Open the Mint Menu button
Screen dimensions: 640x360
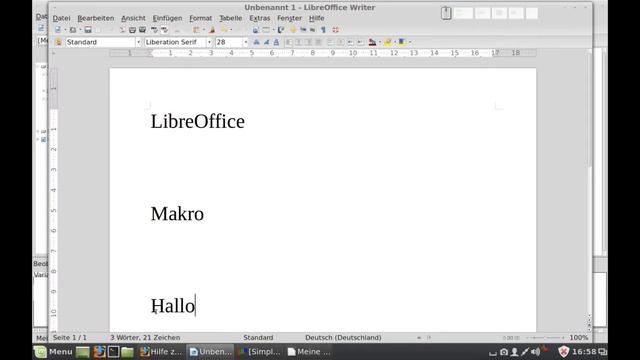pos(53,351)
